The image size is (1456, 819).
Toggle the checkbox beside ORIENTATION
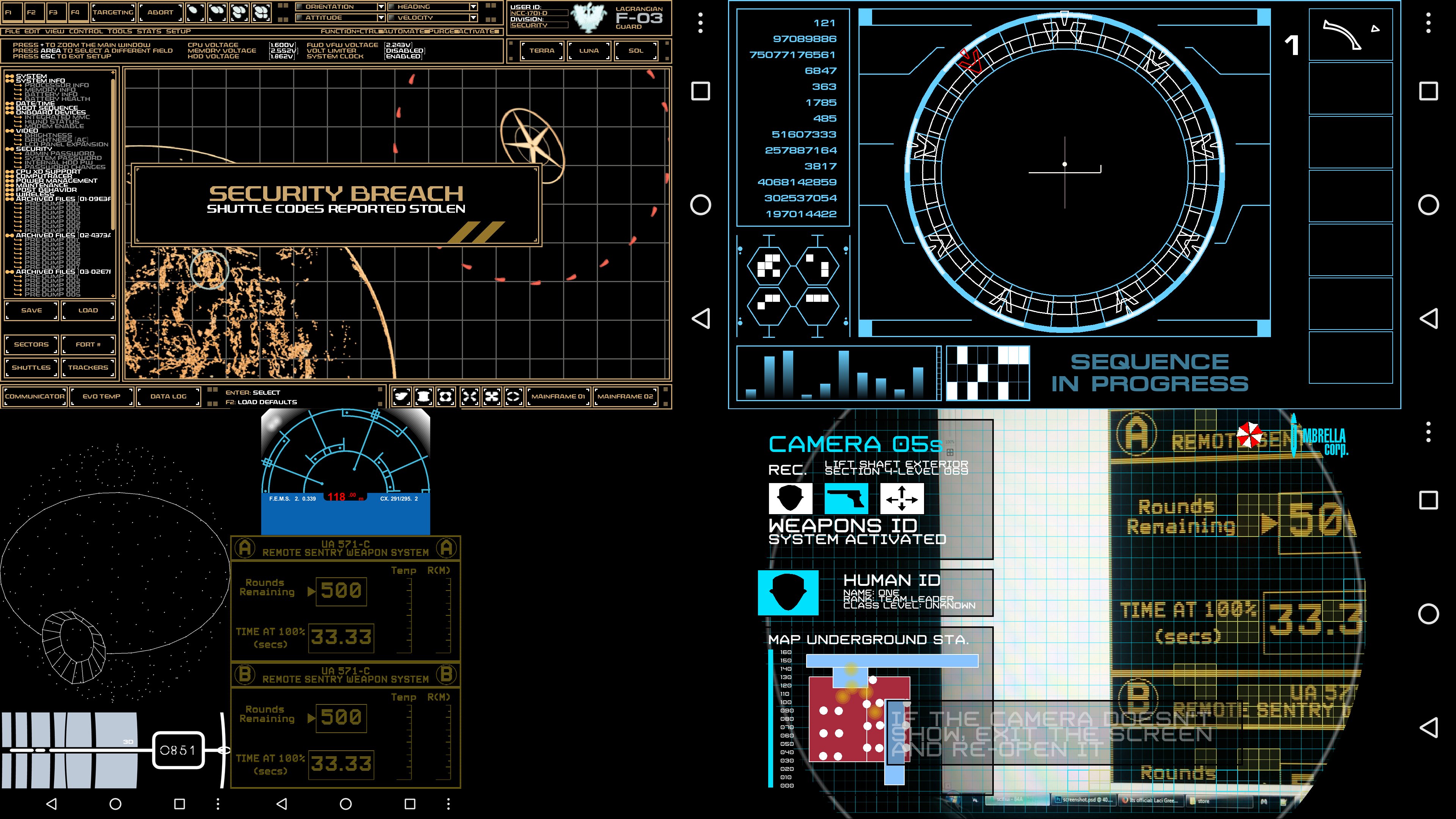(x=299, y=7)
